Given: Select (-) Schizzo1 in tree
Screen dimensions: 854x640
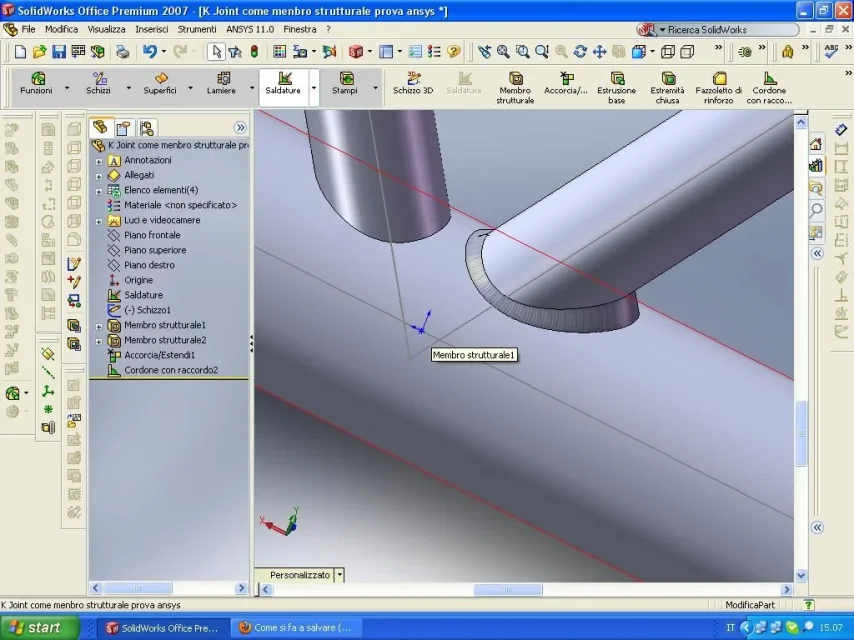Looking at the screenshot, I should click(147, 310).
